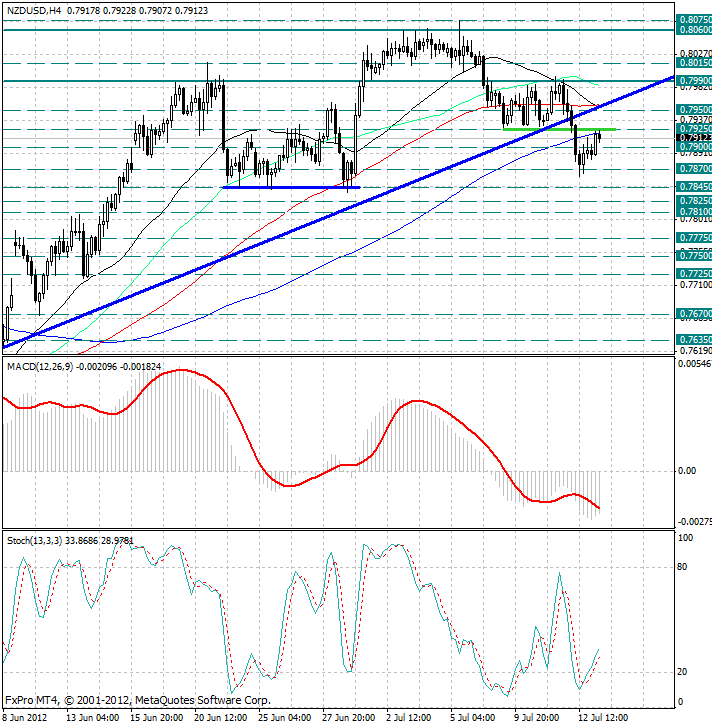Screen dimensions: 712x725
Task: Click the 8 Jun 2012 date label
Action: click(x=25, y=717)
